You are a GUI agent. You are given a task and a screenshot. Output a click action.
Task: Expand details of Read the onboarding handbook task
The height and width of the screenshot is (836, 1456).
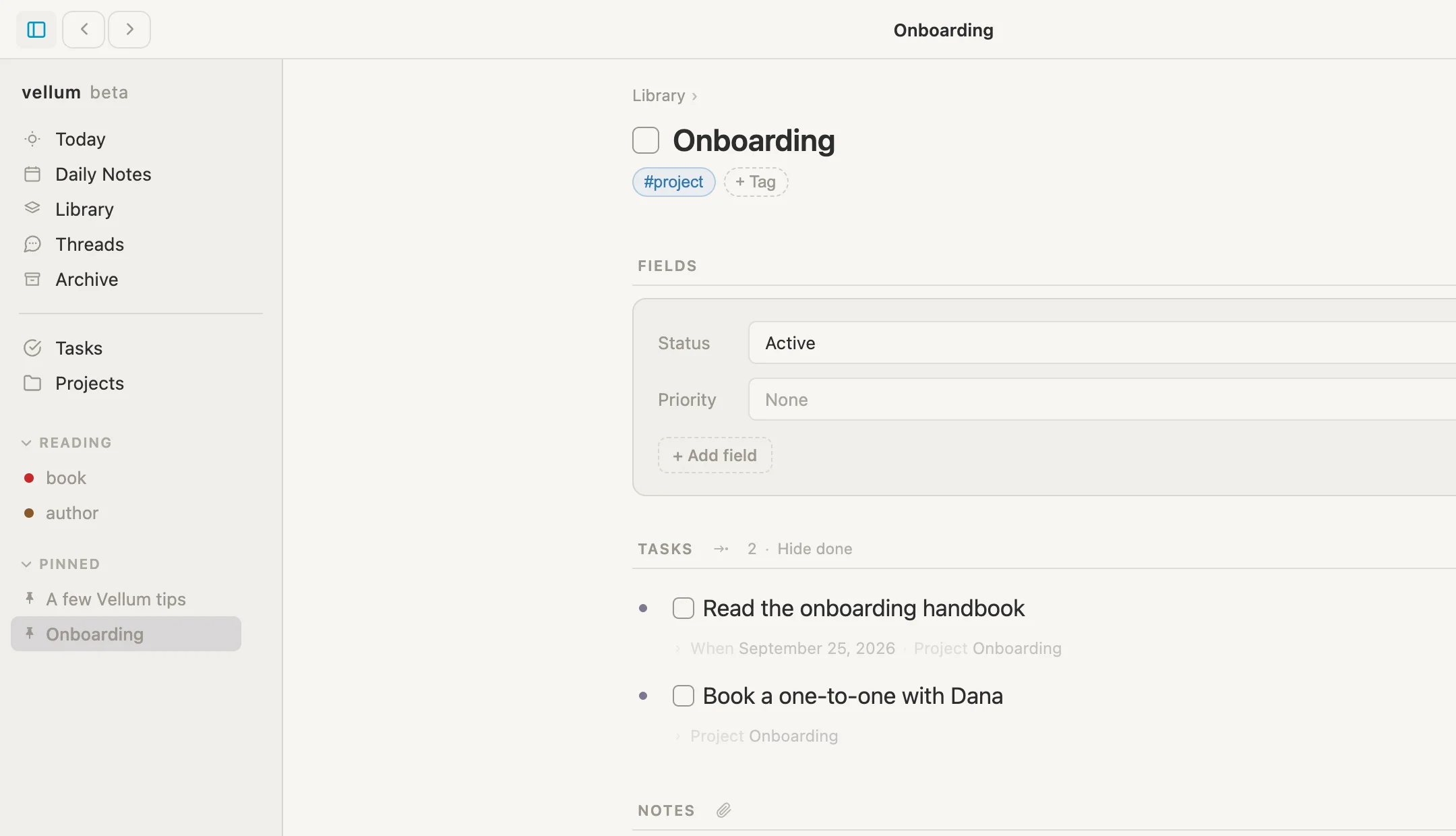[677, 649]
